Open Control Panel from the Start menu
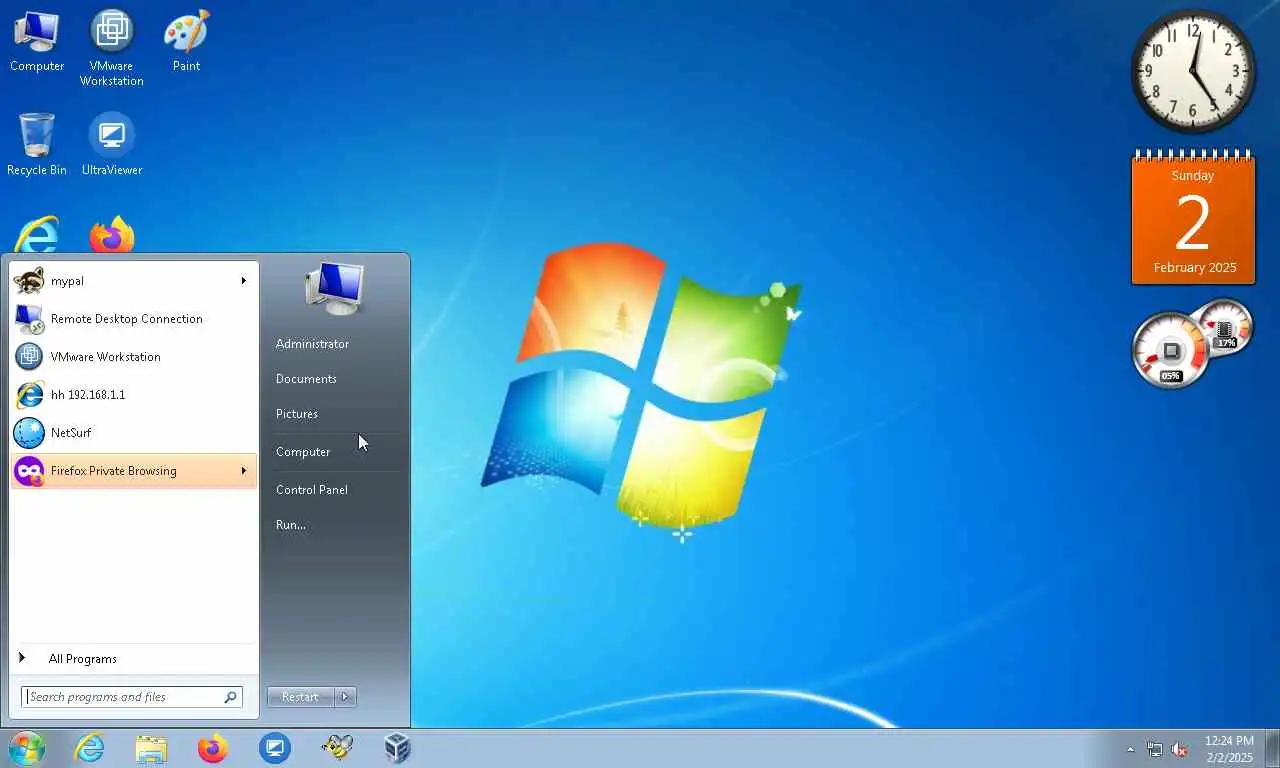1280x768 pixels. pos(312,490)
